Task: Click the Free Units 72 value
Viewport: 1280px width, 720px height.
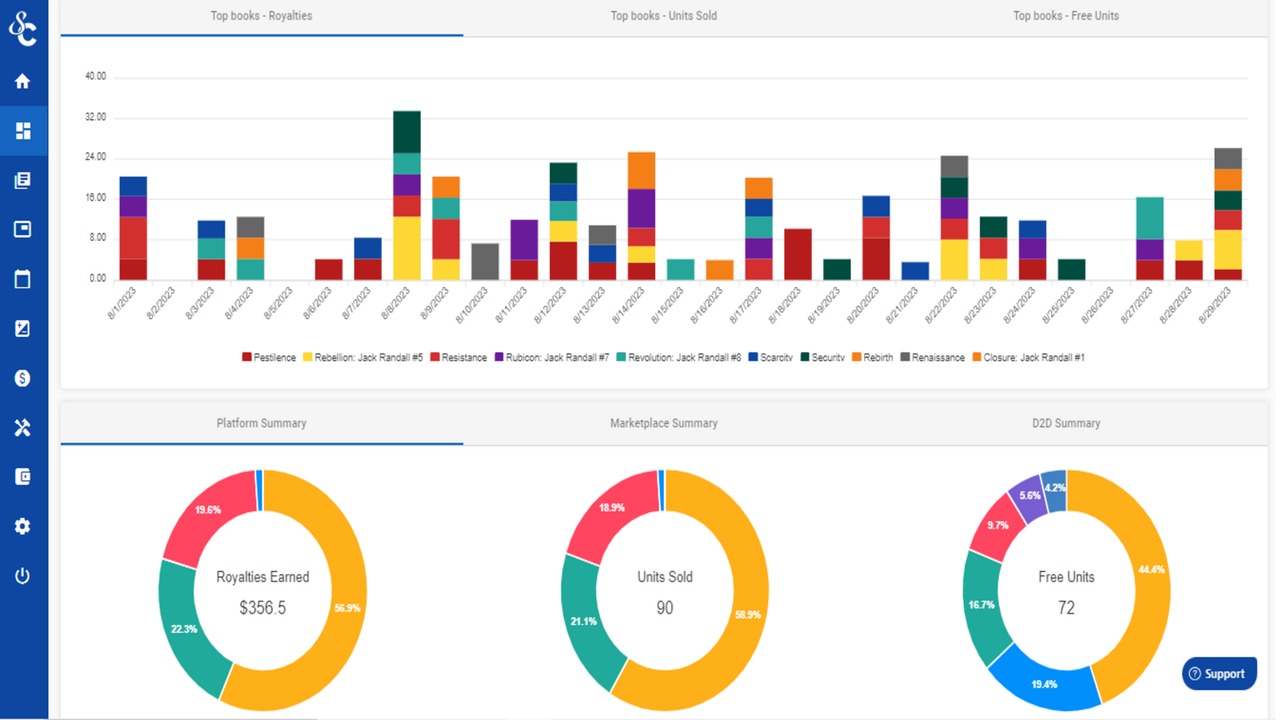Action: (x=1066, y=607)
